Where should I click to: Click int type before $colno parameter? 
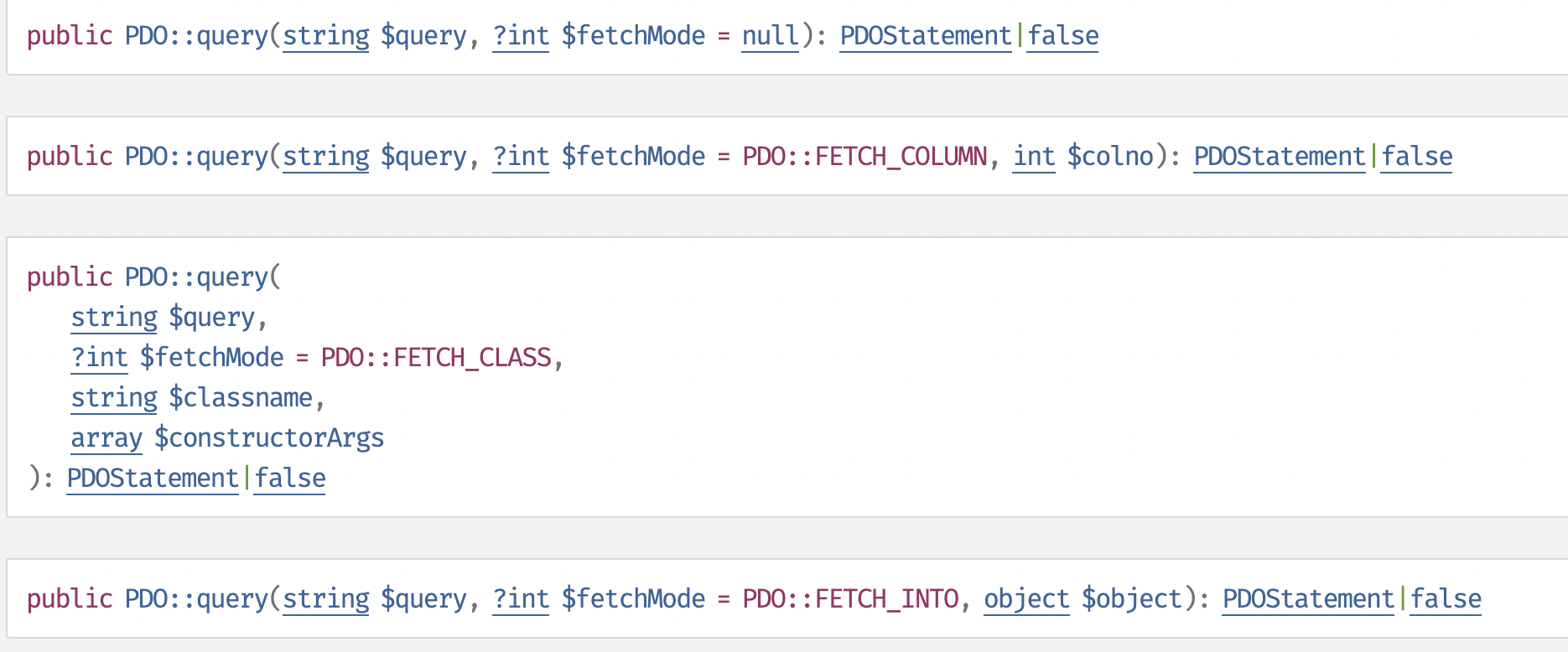(x=1033, y=157)
